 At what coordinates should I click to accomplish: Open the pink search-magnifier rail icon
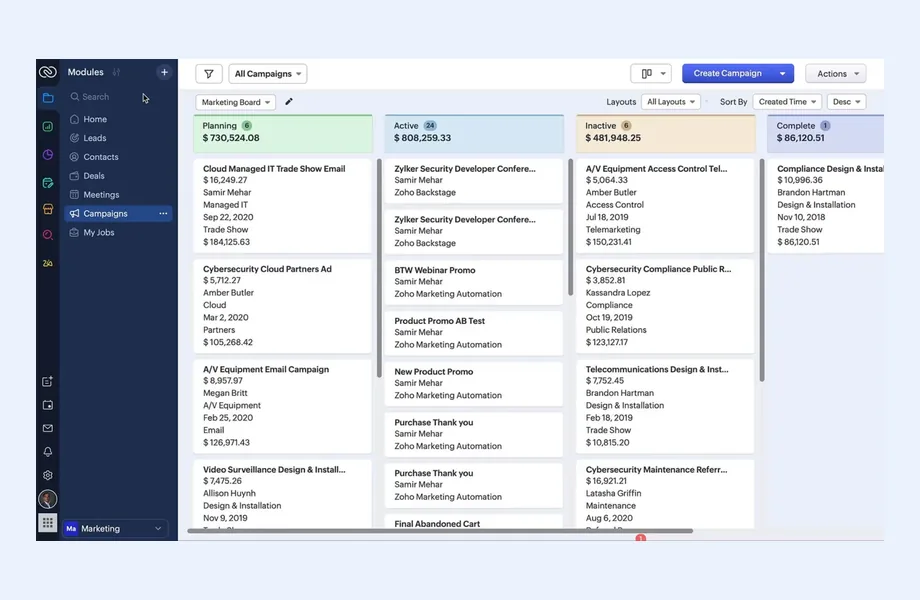[48, 235]
